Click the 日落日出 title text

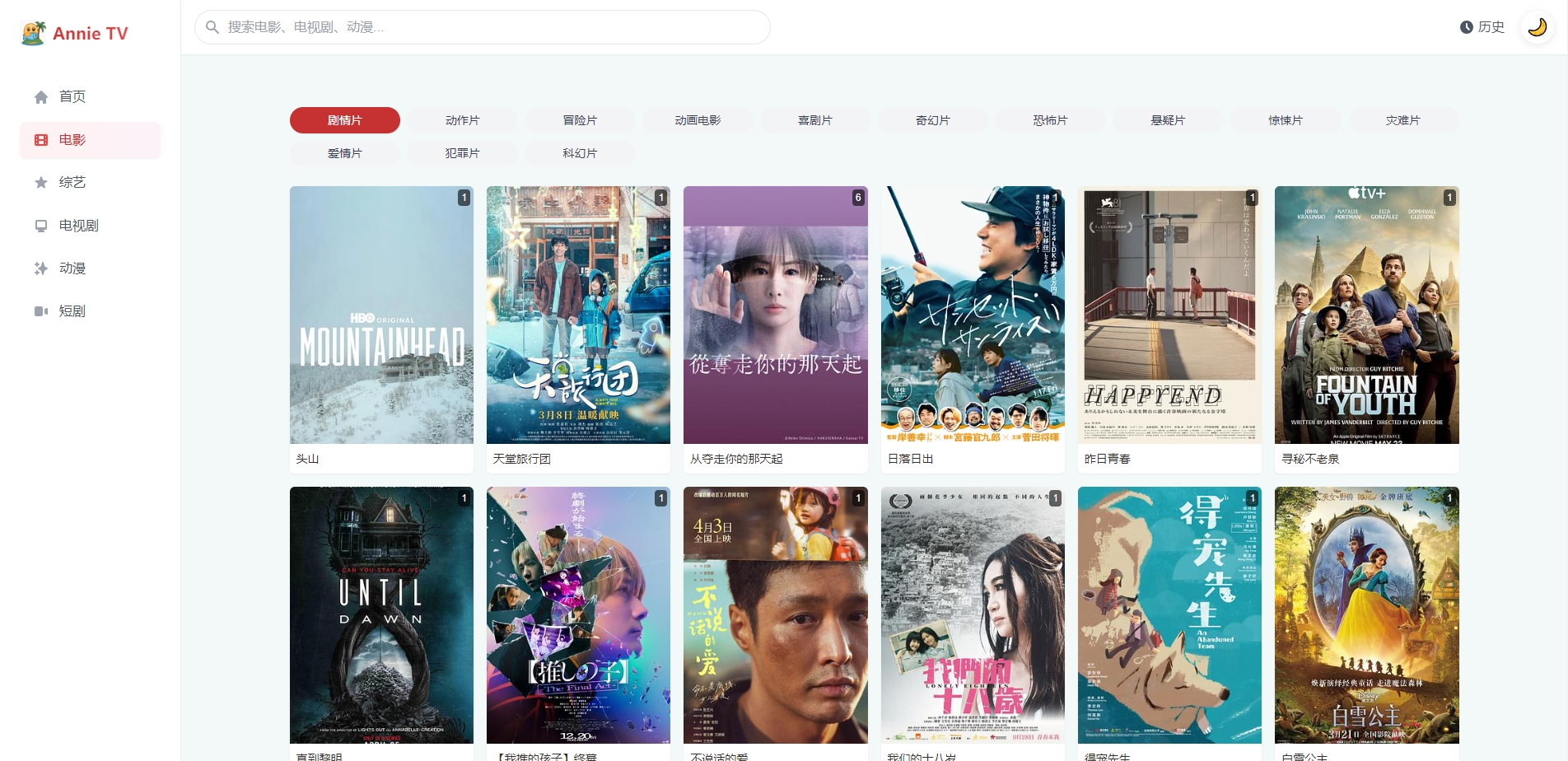911,459
